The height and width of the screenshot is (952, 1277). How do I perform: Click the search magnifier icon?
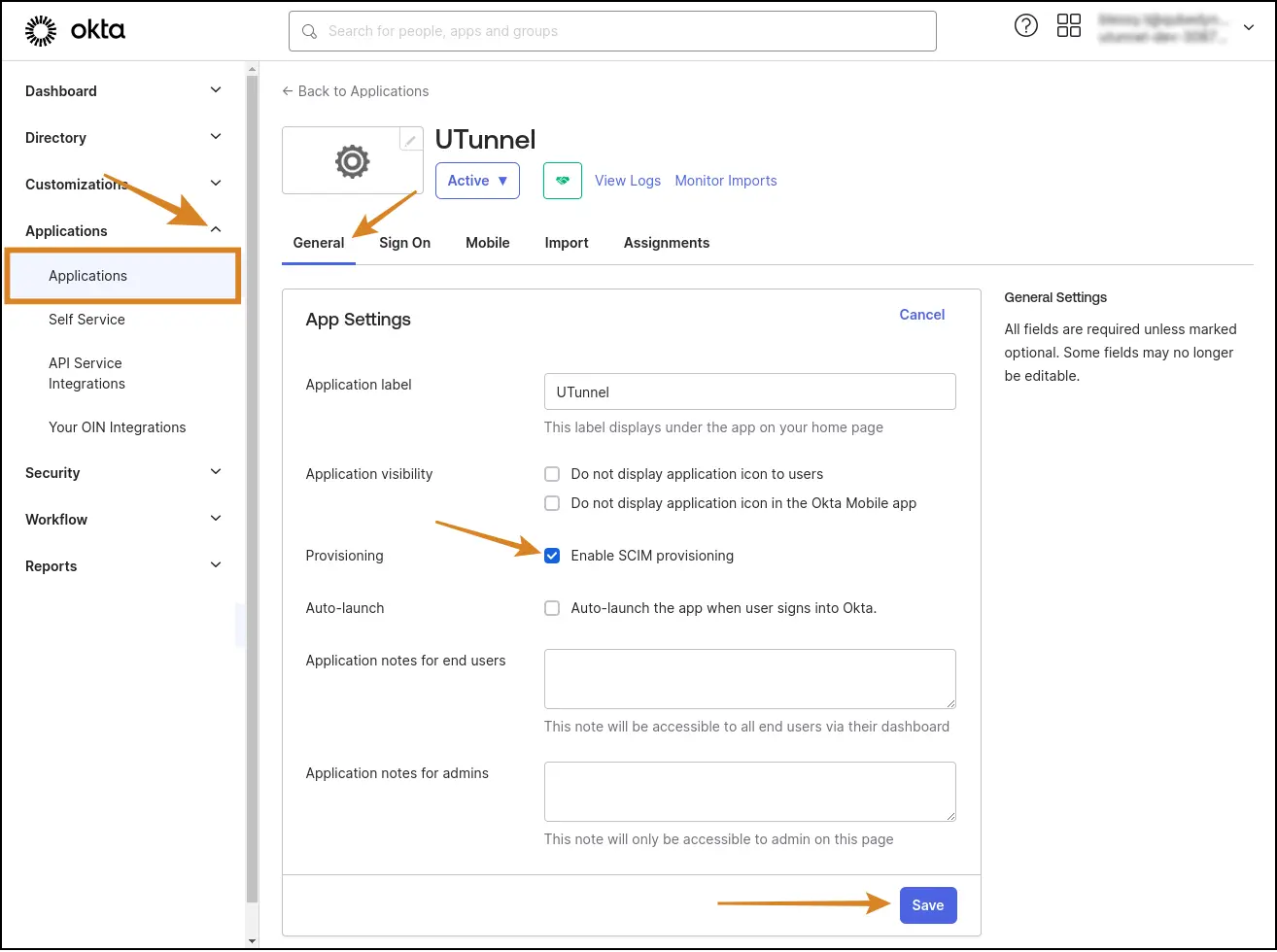(x=309, y=31)
